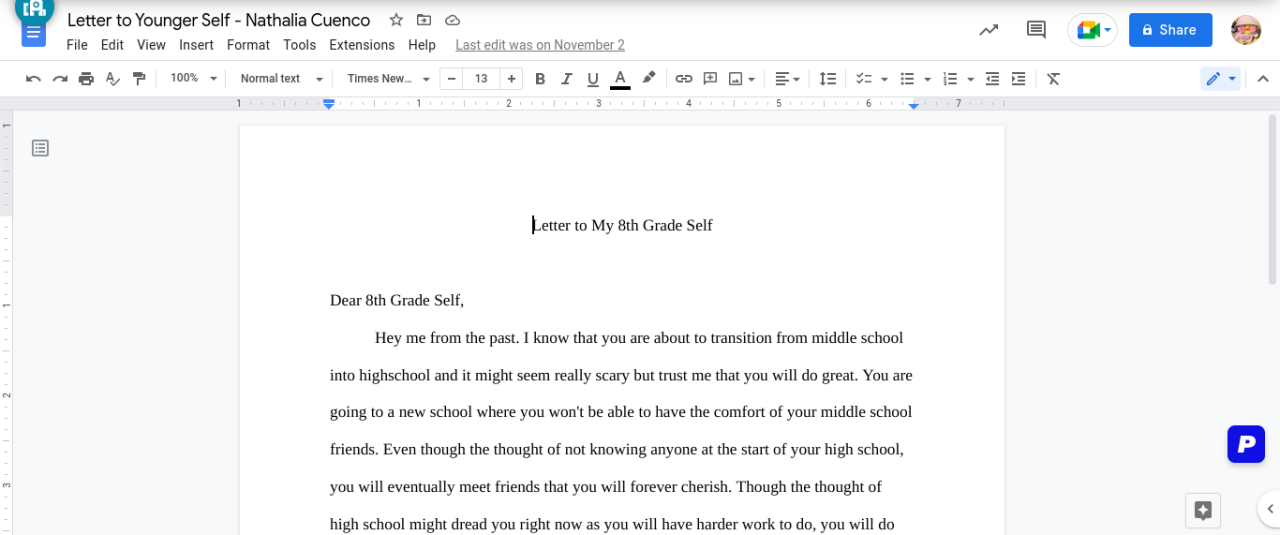Open the File menu

point(77,45)
